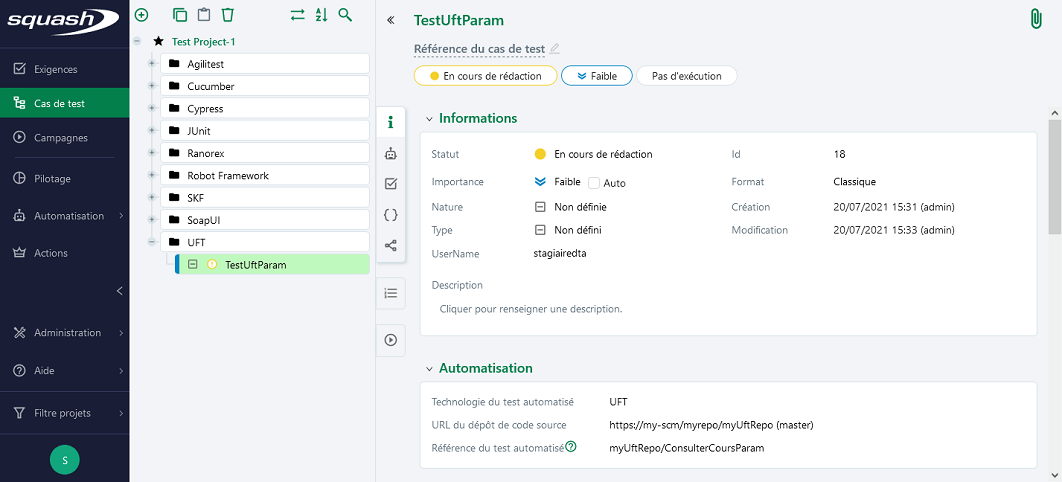The height and width of the screenshot is (482, 1062).
Task: Go to Campagnes in sidebar
Action: click(61, 138)
